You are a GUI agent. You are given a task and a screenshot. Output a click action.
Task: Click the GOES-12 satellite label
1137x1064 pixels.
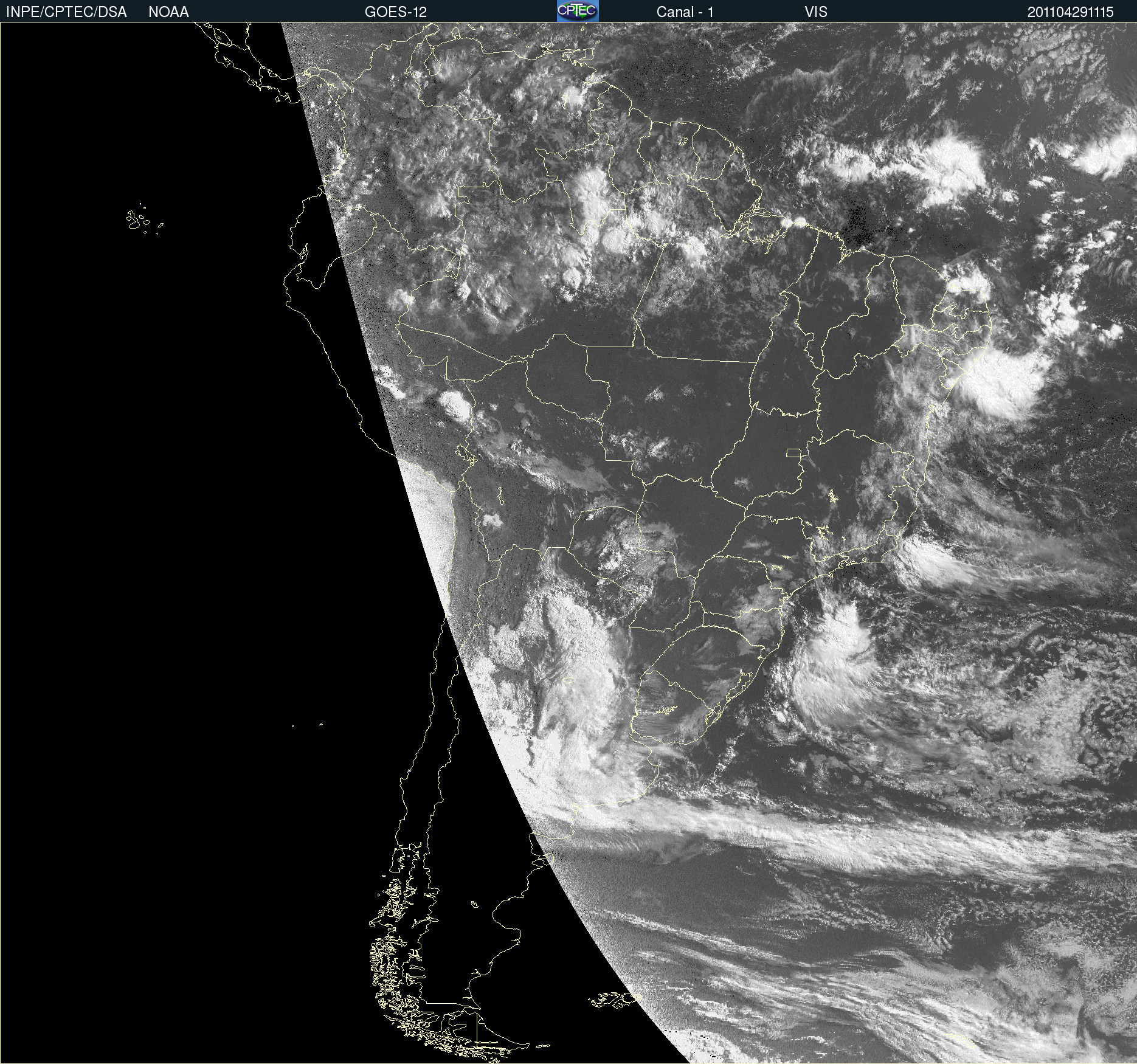[396, 12]
